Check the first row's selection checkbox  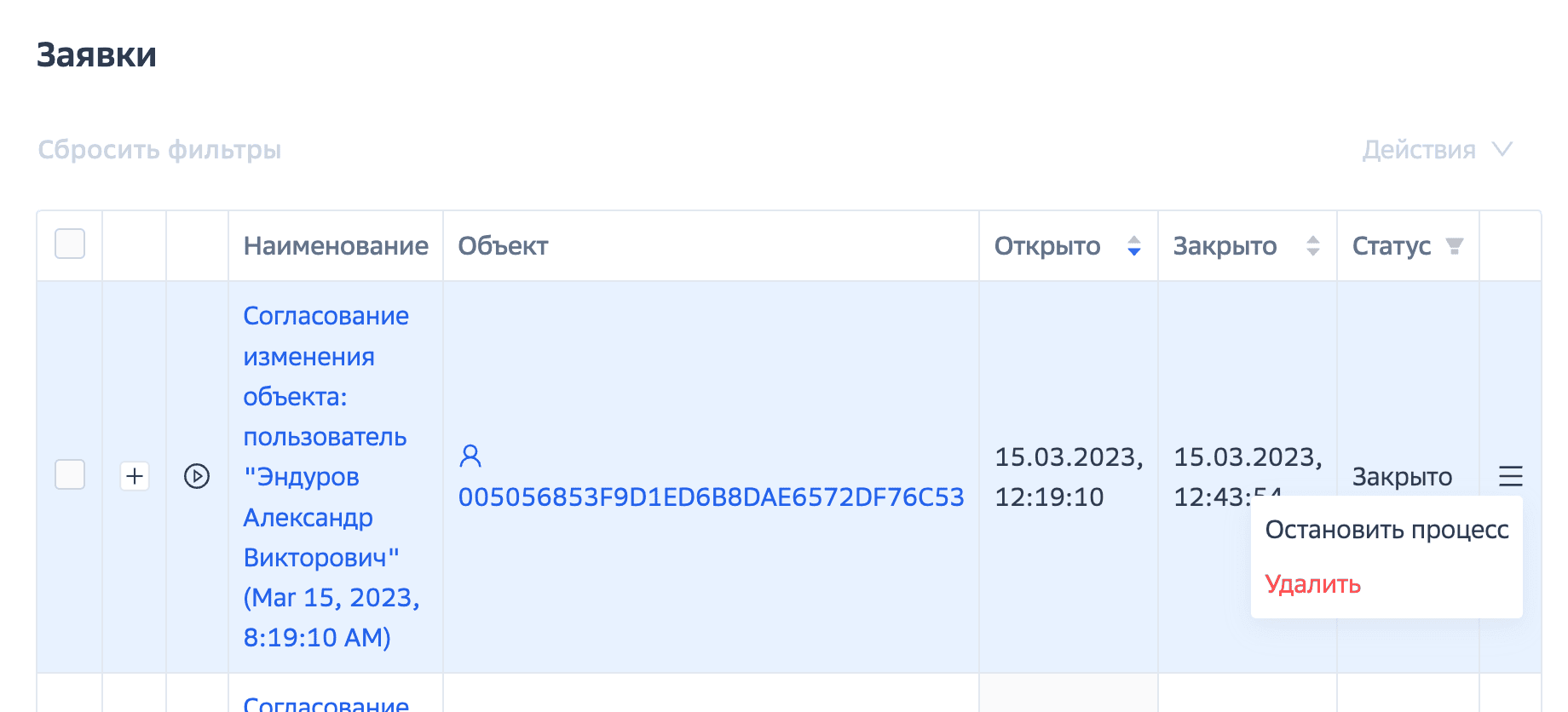[x=70, y=474]
